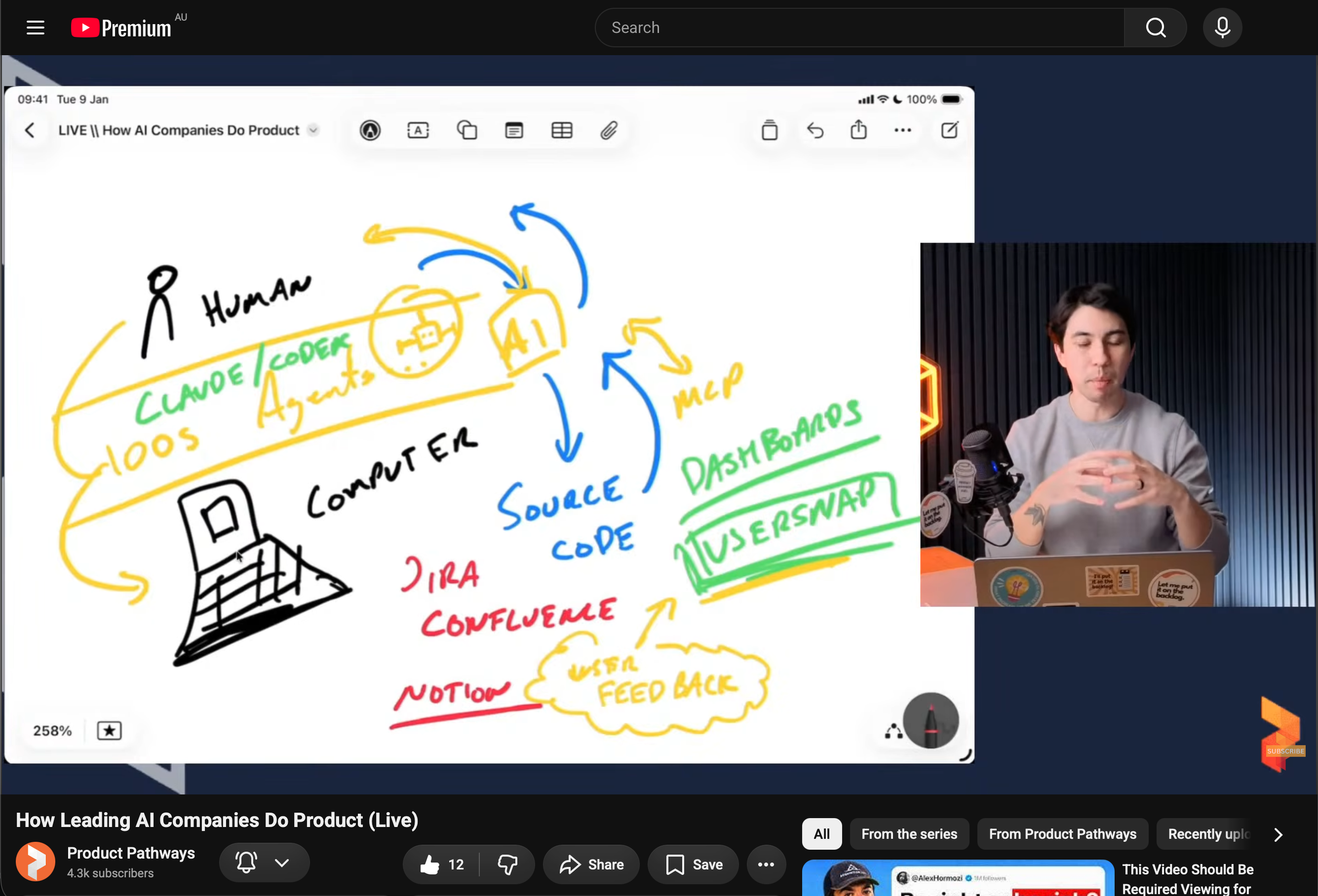Create new board with compose icon
Viewport: 1318px width, 896px height.
tap(949, 130)
